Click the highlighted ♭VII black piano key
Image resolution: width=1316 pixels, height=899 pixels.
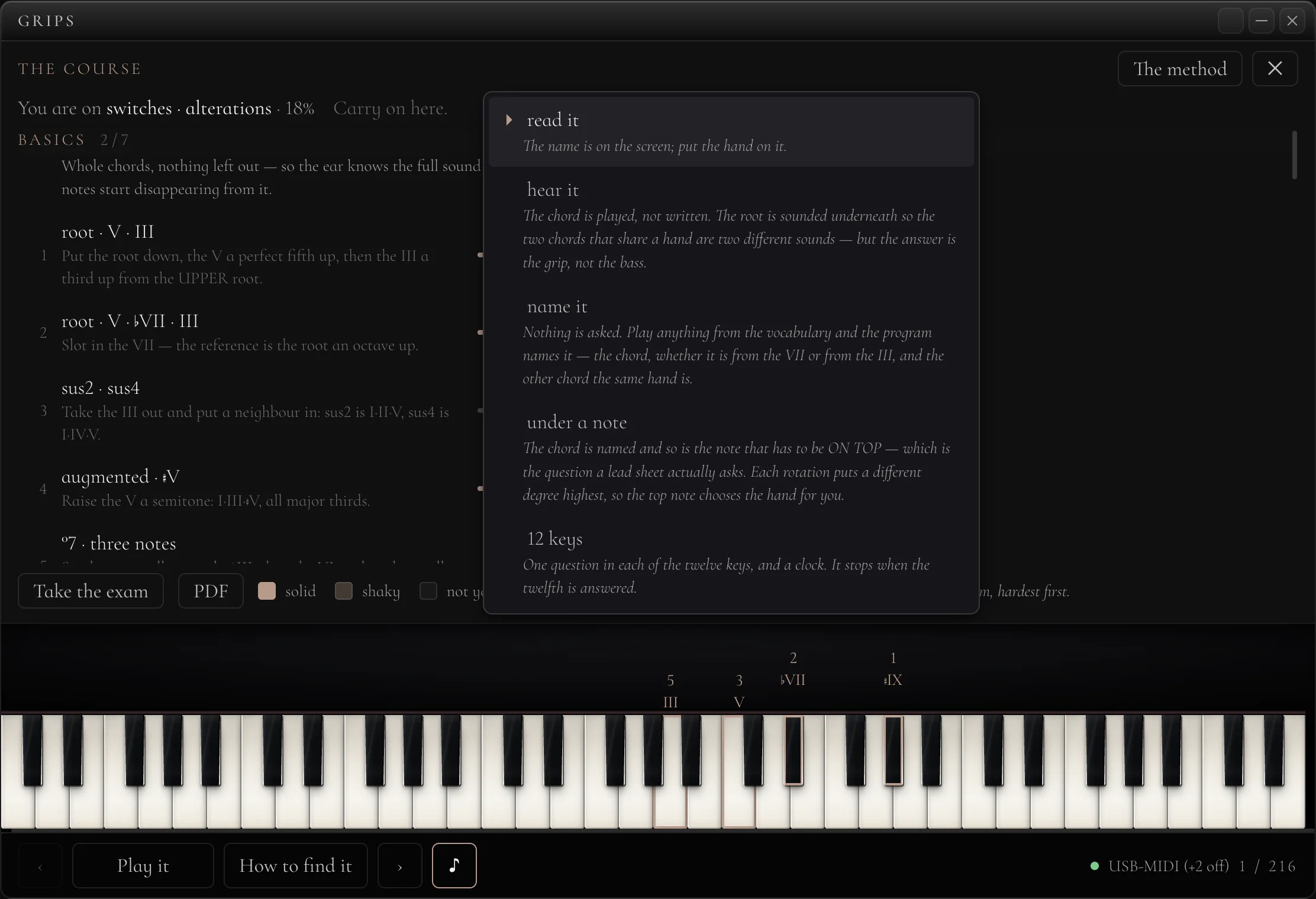click(794, 750)
